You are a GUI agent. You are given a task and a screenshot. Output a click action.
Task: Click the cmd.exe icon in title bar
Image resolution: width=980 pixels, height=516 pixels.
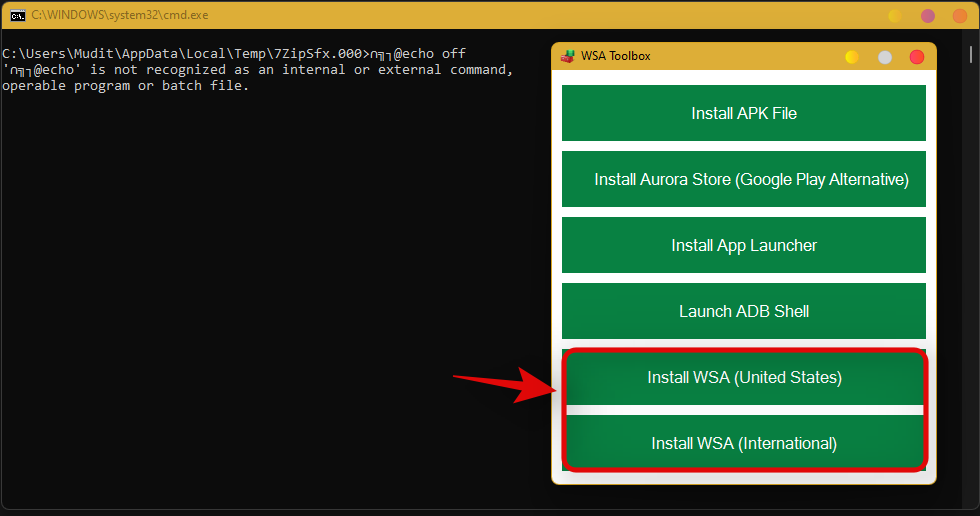[18, 16]
